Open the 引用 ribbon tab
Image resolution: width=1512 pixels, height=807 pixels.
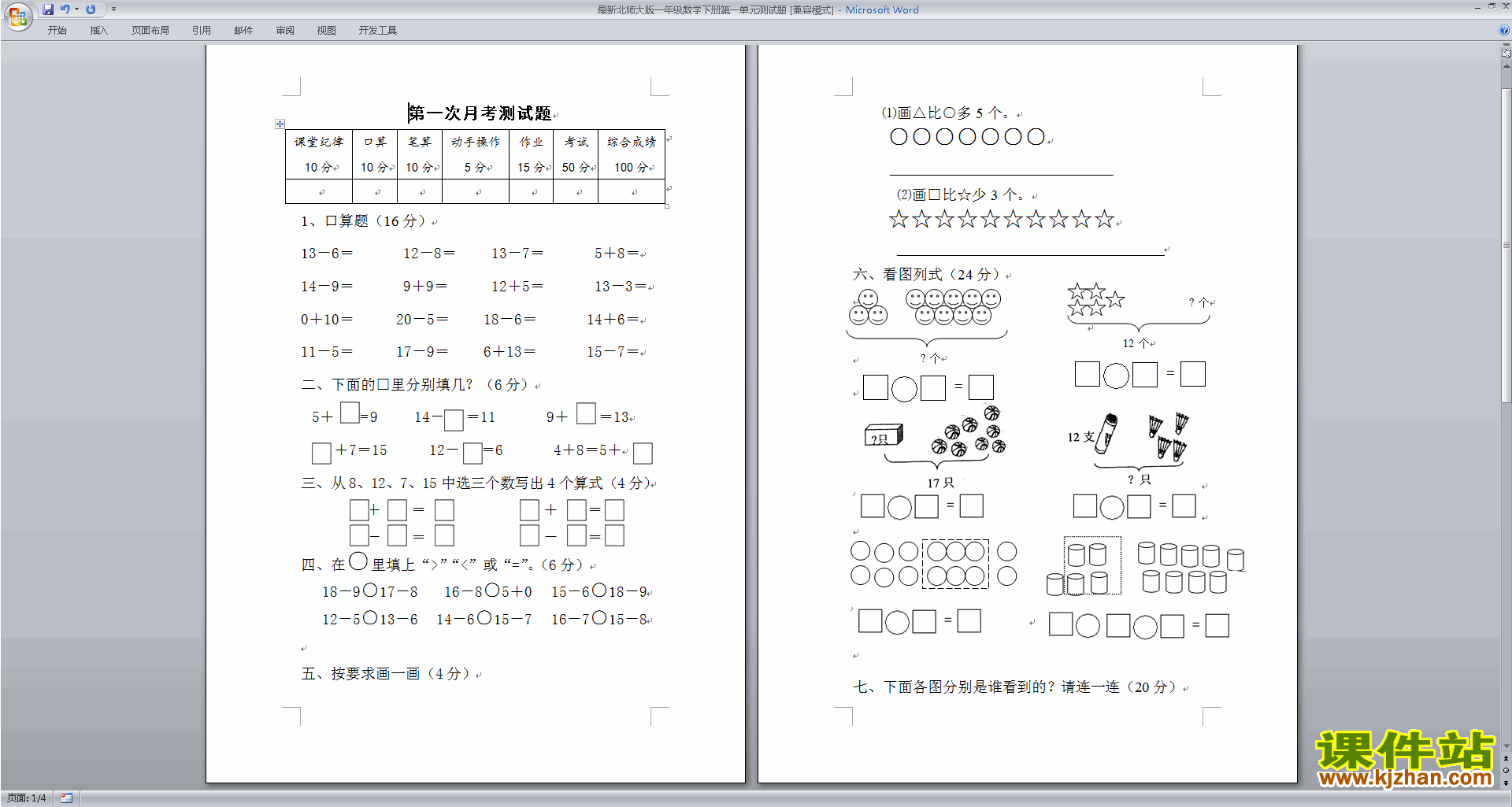pyautogui.click(x=202, y=31)
